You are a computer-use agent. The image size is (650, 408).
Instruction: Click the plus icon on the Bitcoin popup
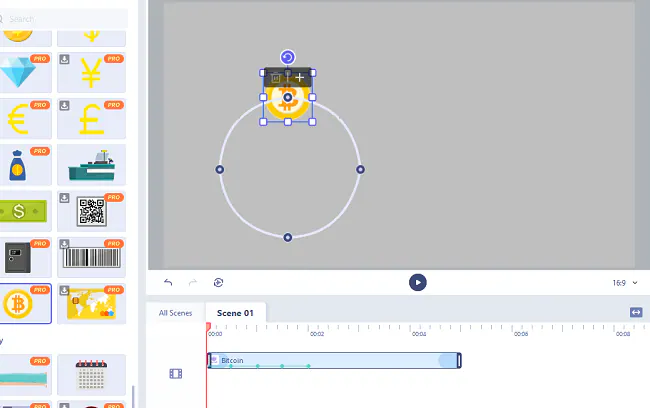300,78
